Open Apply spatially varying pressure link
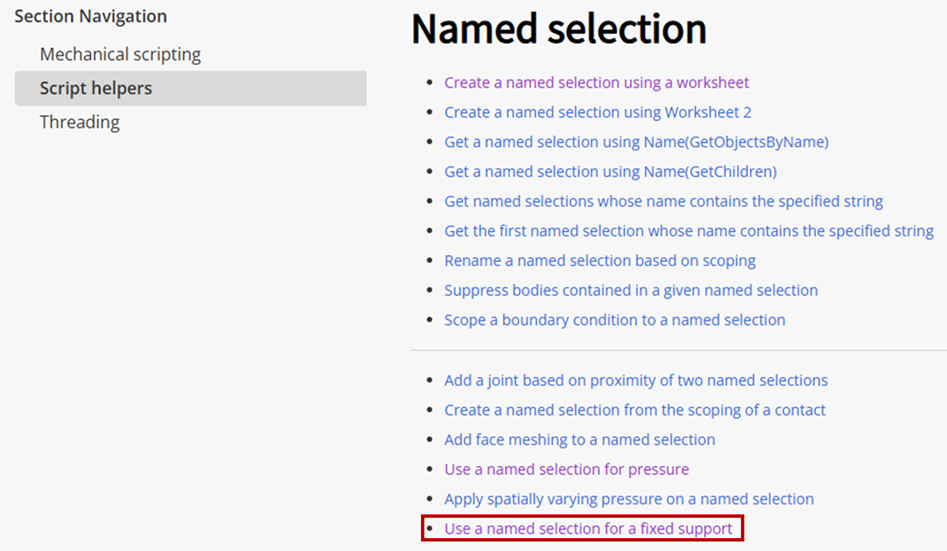 [629, 498]
